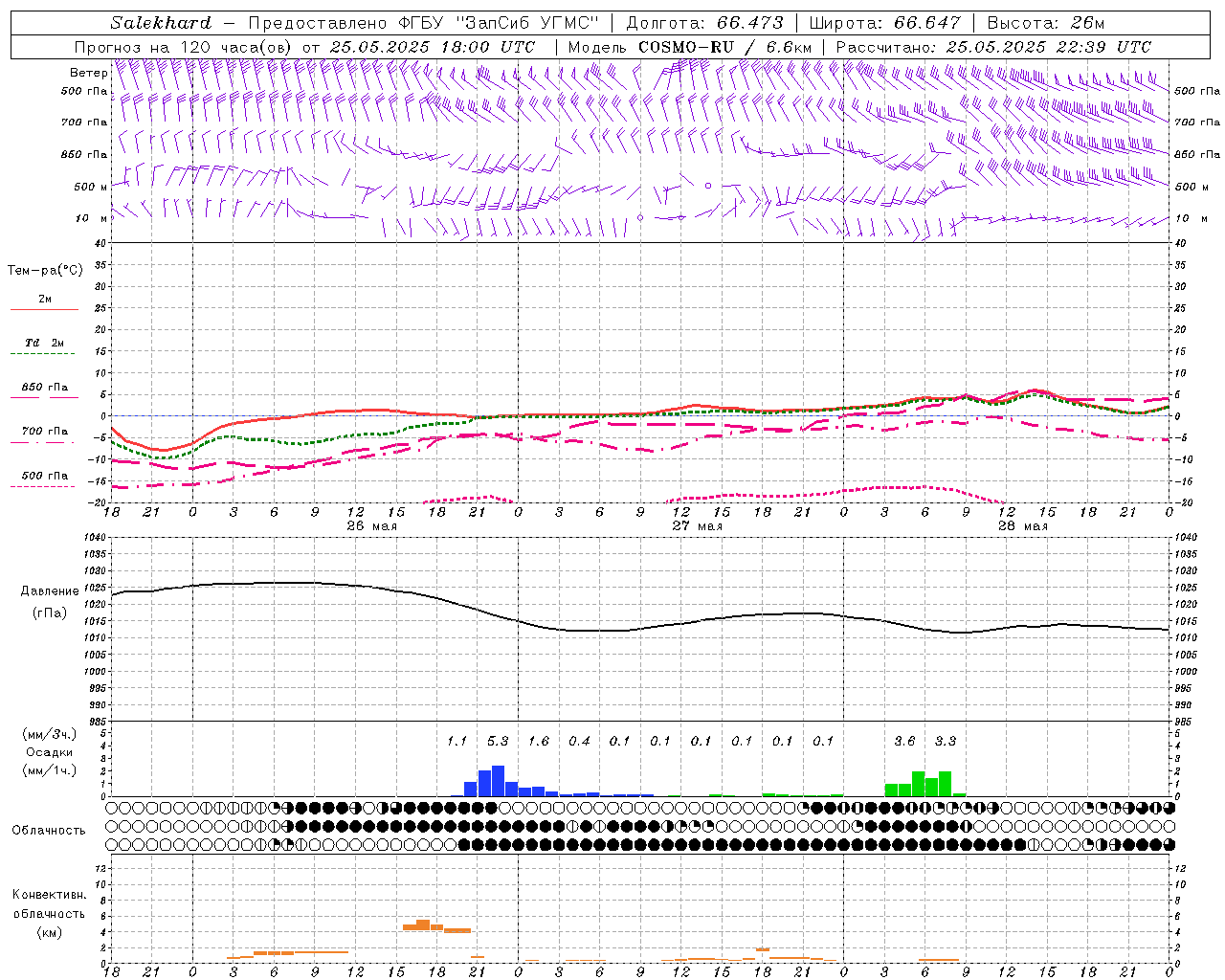This screenshot has height=980, width=1225.
Task: Click the Salekhard station title
Action: tap(161, 23)
